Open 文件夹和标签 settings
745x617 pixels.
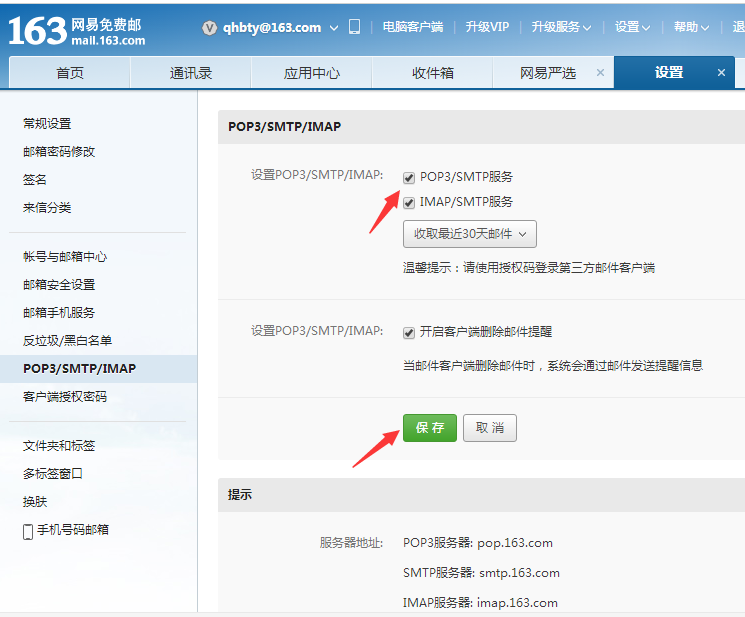click(59, 446)
